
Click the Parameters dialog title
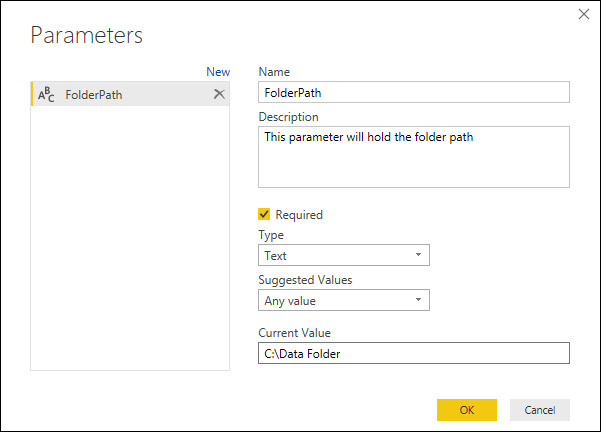87,36
